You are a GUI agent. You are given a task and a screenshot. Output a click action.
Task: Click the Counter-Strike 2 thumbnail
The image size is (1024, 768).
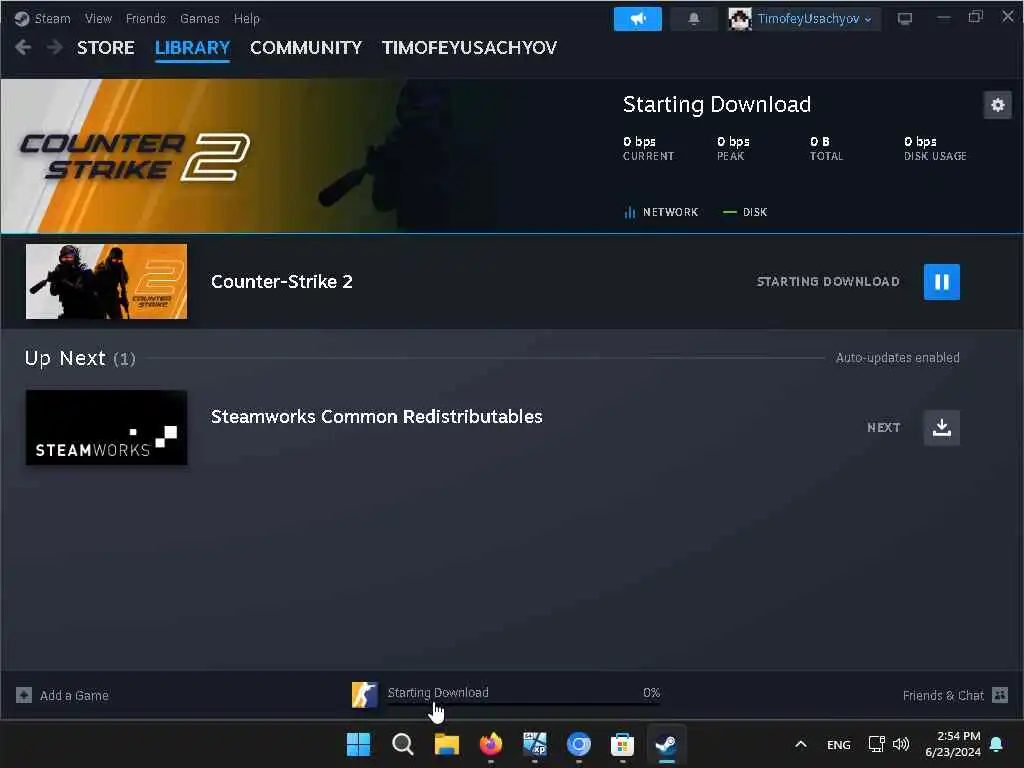(x=106, y=281)
